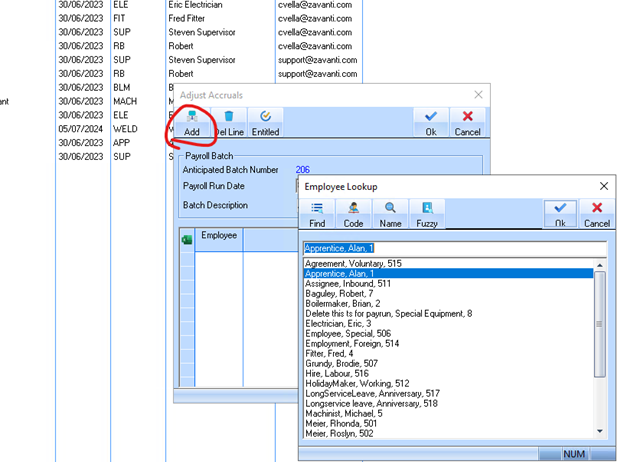This screenshot has width=624, height=462.
Task: Click the Excel export icon in grid
Action: click(186, 240)
